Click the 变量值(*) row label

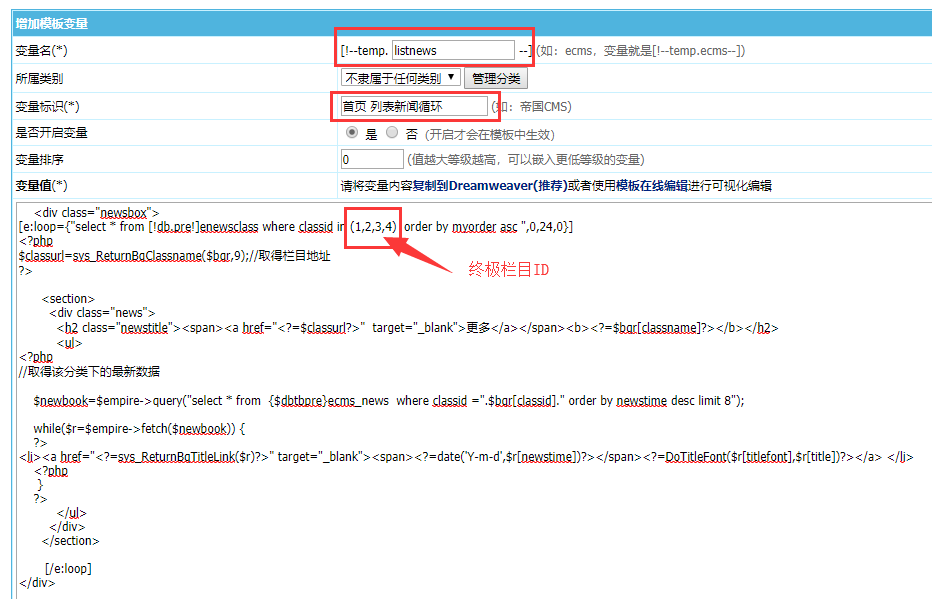pos(41,186)
